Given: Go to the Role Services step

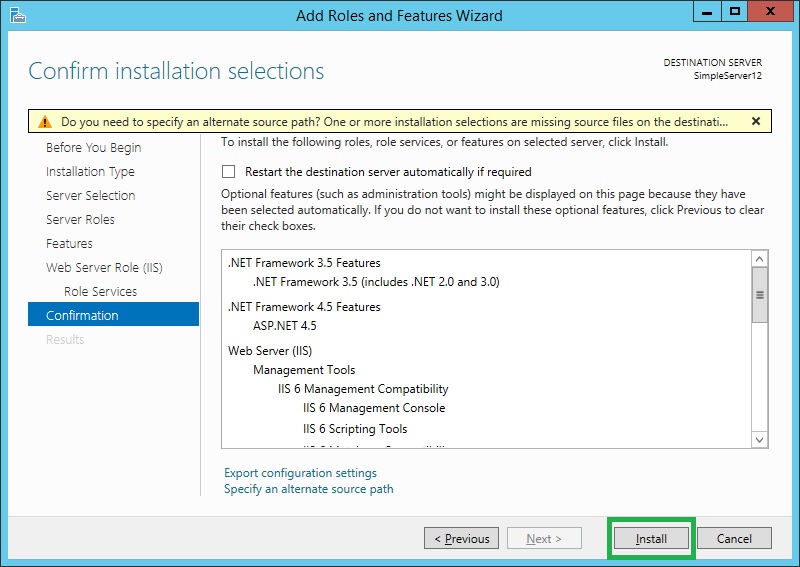Looking at the screenshot, I should (x=100, y=292).
